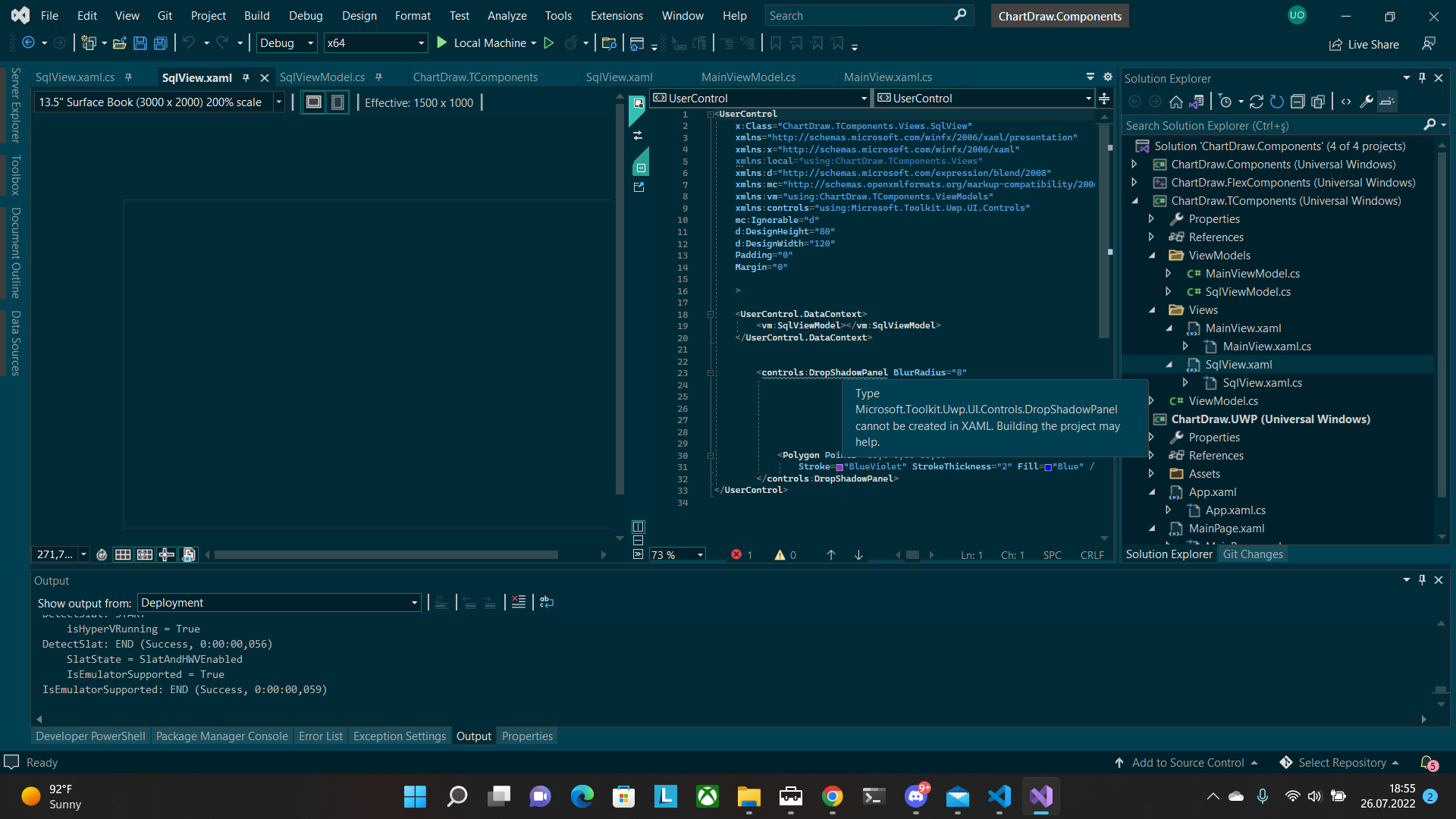Toggle snapping to snaplines in the designer

(x=167, y=554)
